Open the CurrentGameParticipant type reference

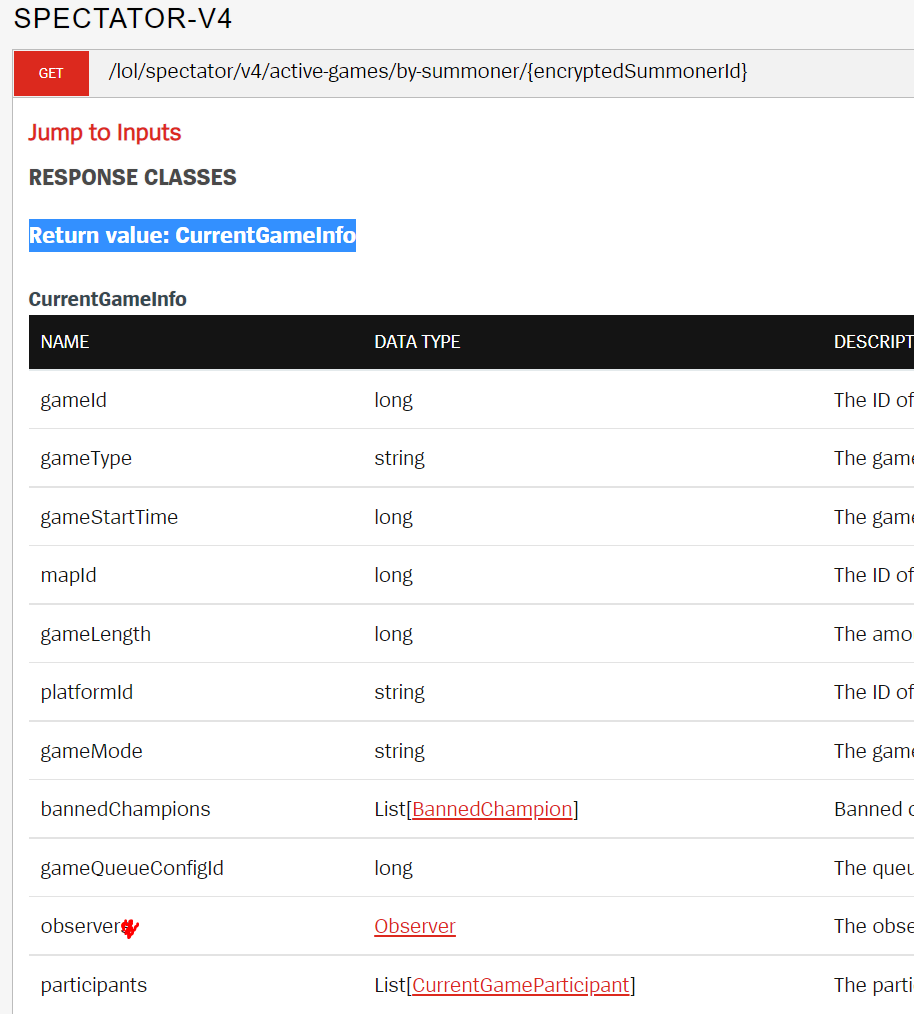tap(520, 985)
